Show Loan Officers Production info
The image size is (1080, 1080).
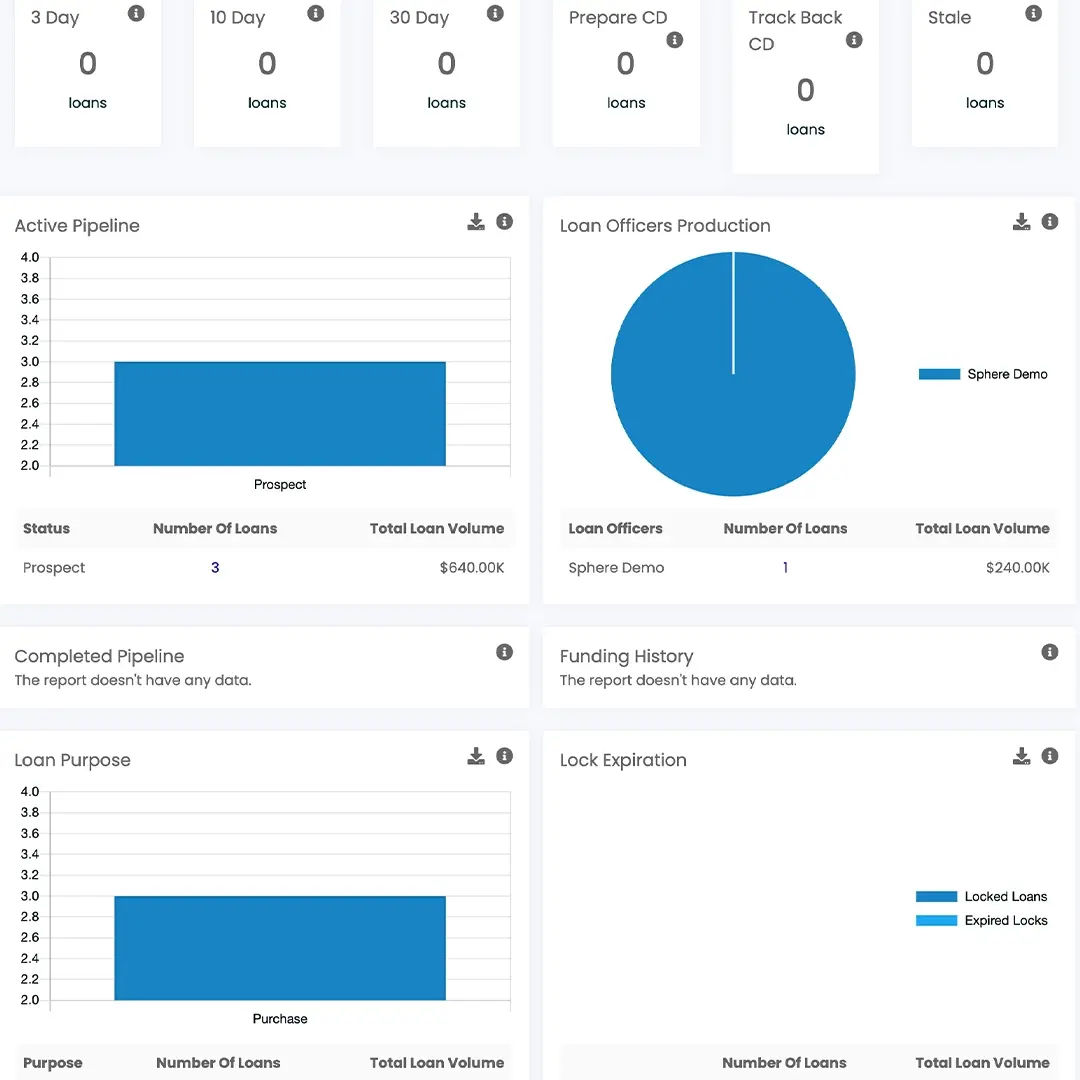1050,222
